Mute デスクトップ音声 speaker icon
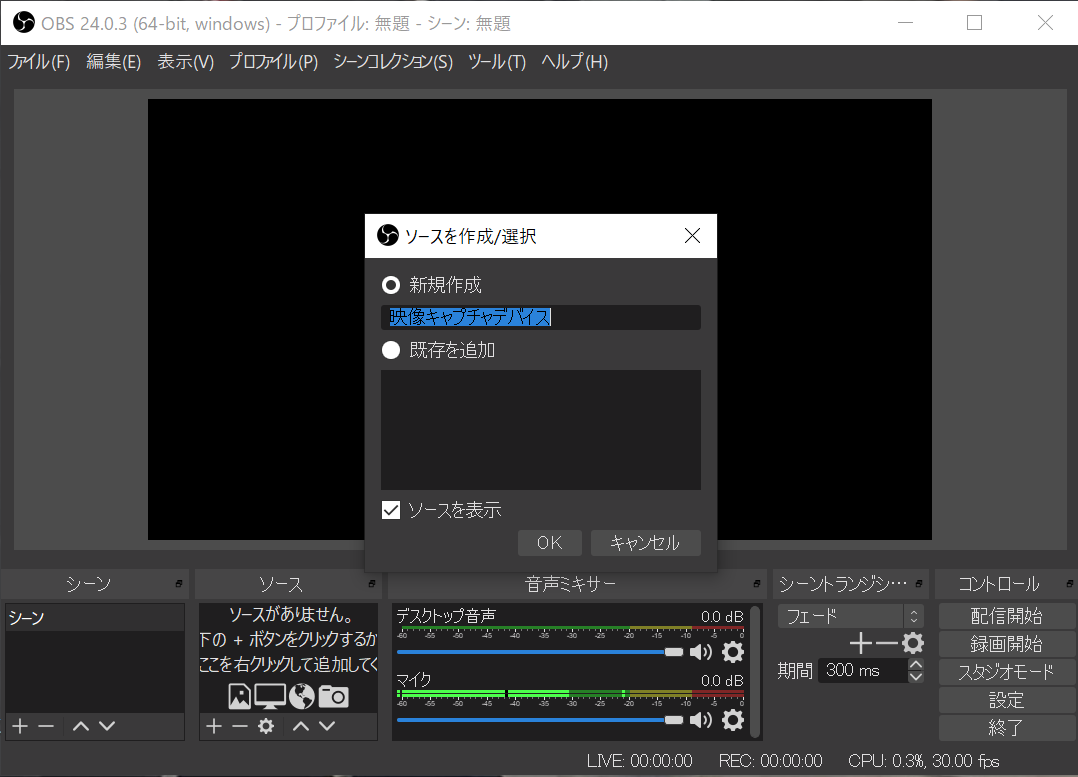Viewport: 1078px width, 777px height. [701, 652]
